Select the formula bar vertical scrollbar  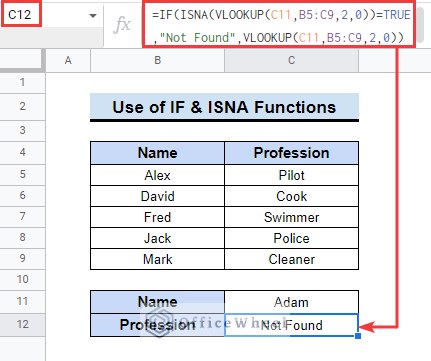tap(420, 25)
